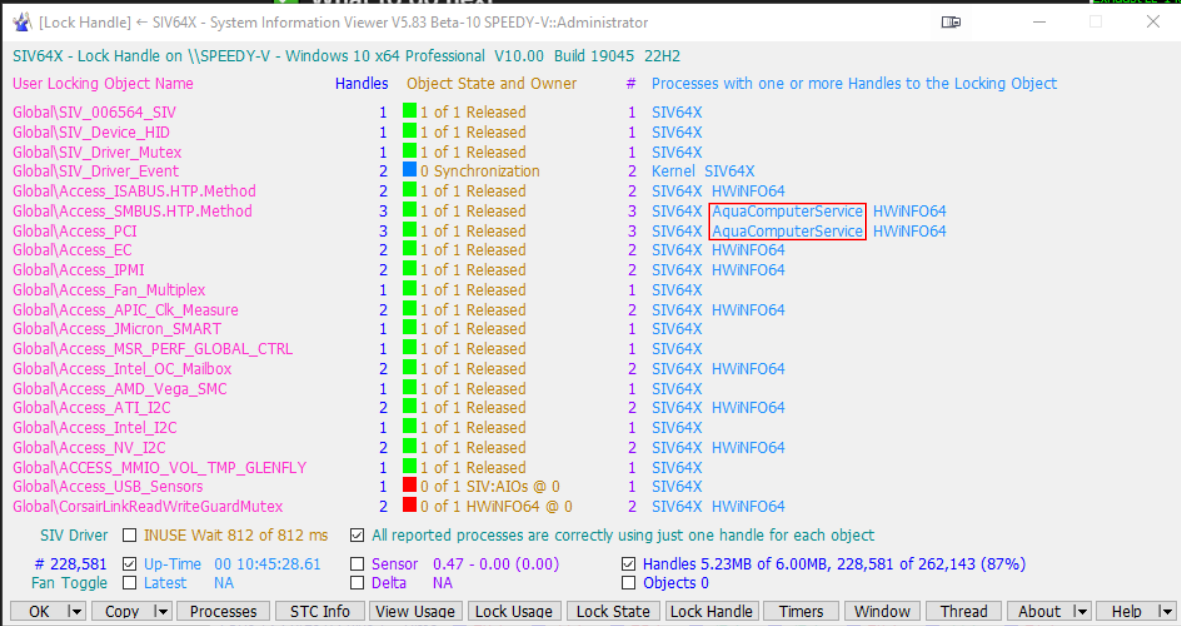1181x626 pixels.
Task: Uncheck the Handles 5.23MB checkbox
Action: [628, 563]
